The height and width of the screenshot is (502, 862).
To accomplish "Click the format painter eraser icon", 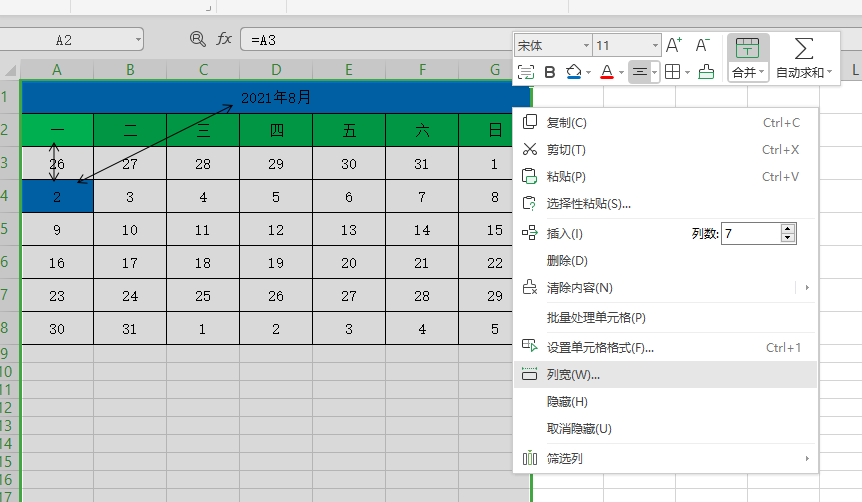I will point(706,72).
